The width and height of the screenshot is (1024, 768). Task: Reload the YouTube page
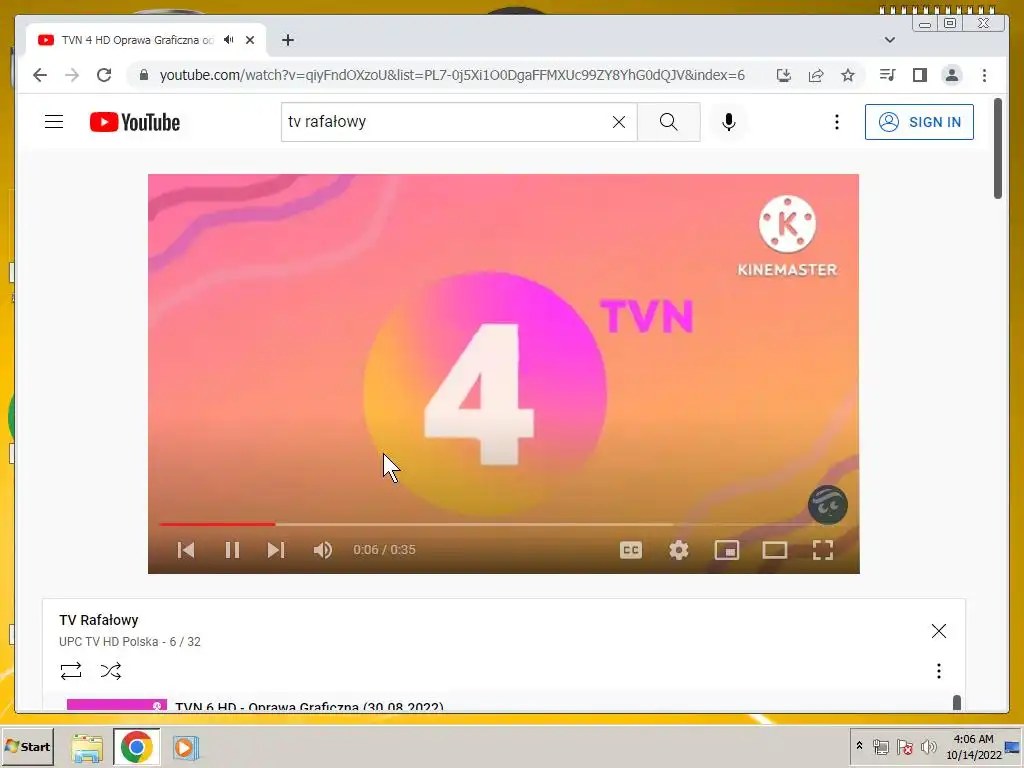(x=104, y=75)
